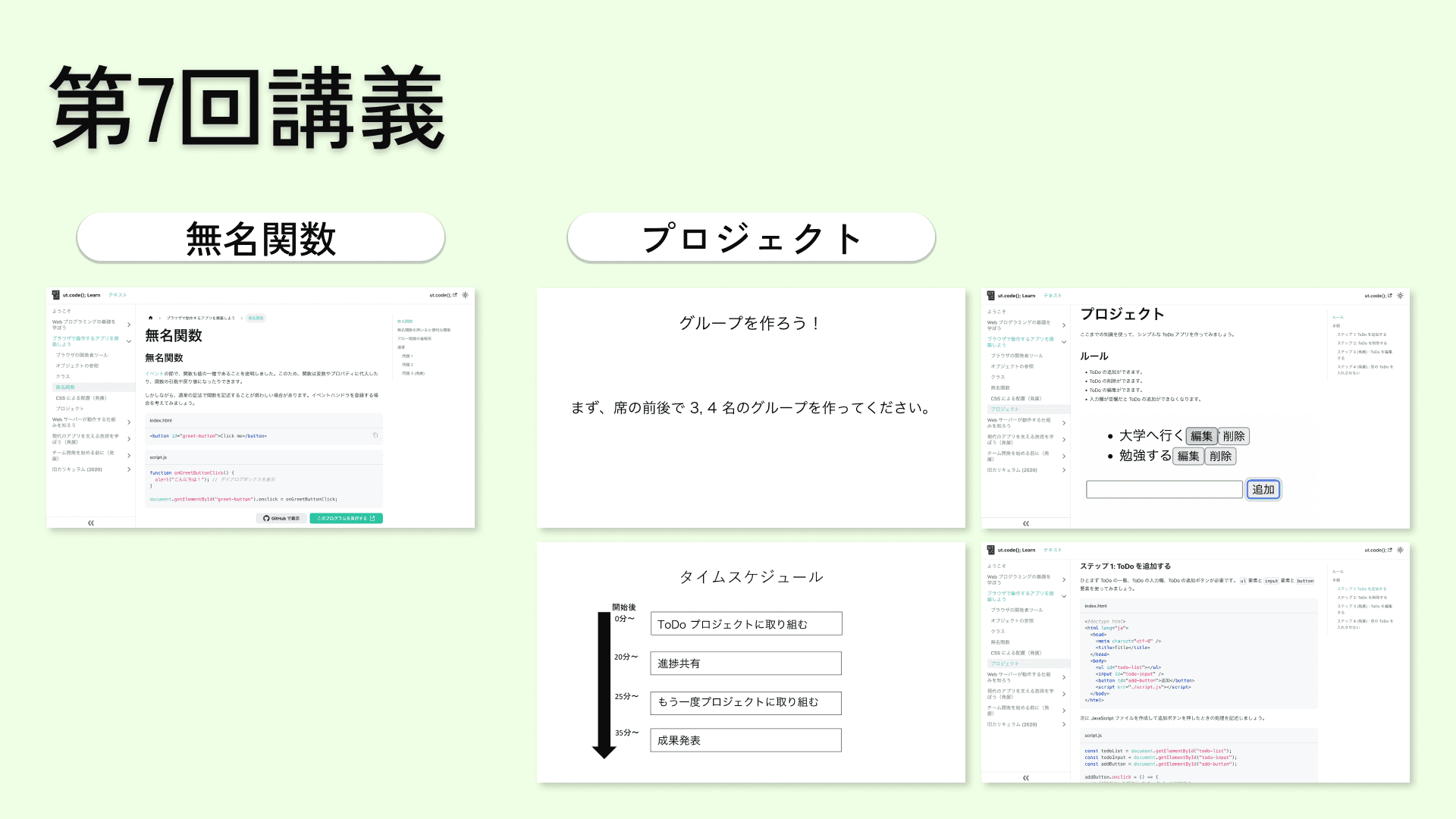The height and width of the screenshot is (819, 1456).
Task: Expand Web プログラミングの基礎 chevron in ステップ1 screenshot
Action: (1064, 579)
